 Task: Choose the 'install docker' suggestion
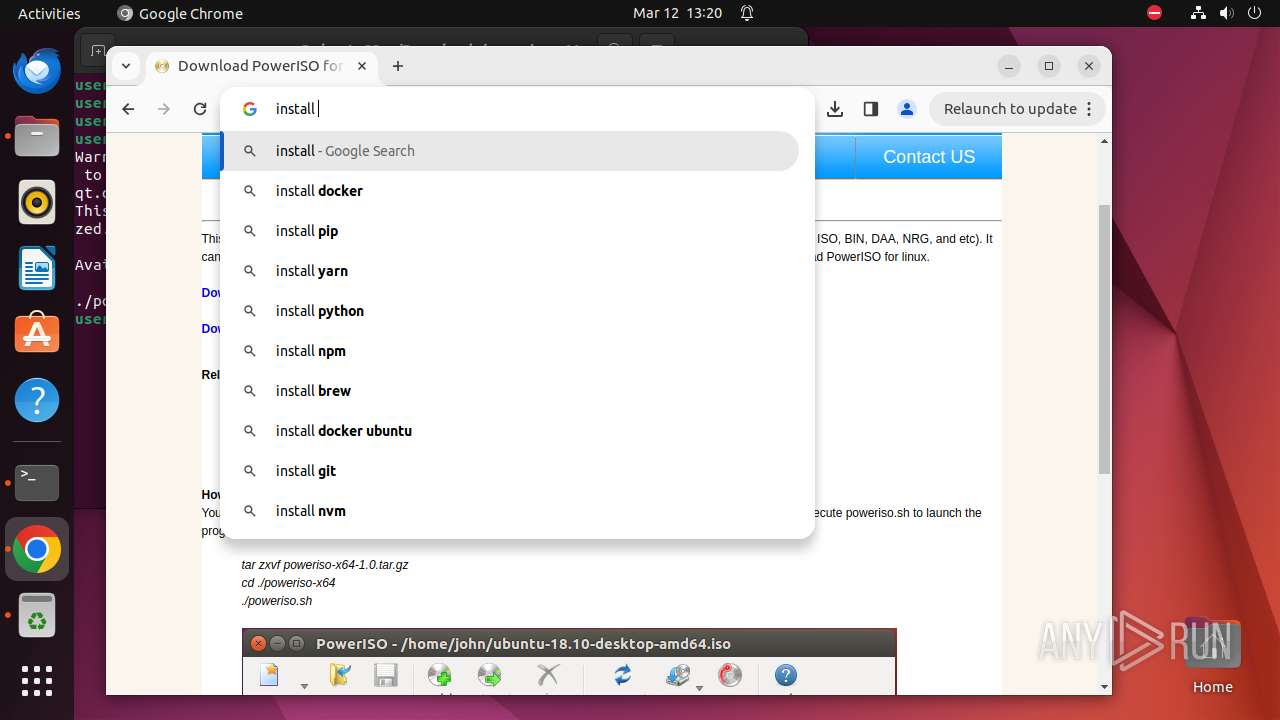tap(510, 191)
